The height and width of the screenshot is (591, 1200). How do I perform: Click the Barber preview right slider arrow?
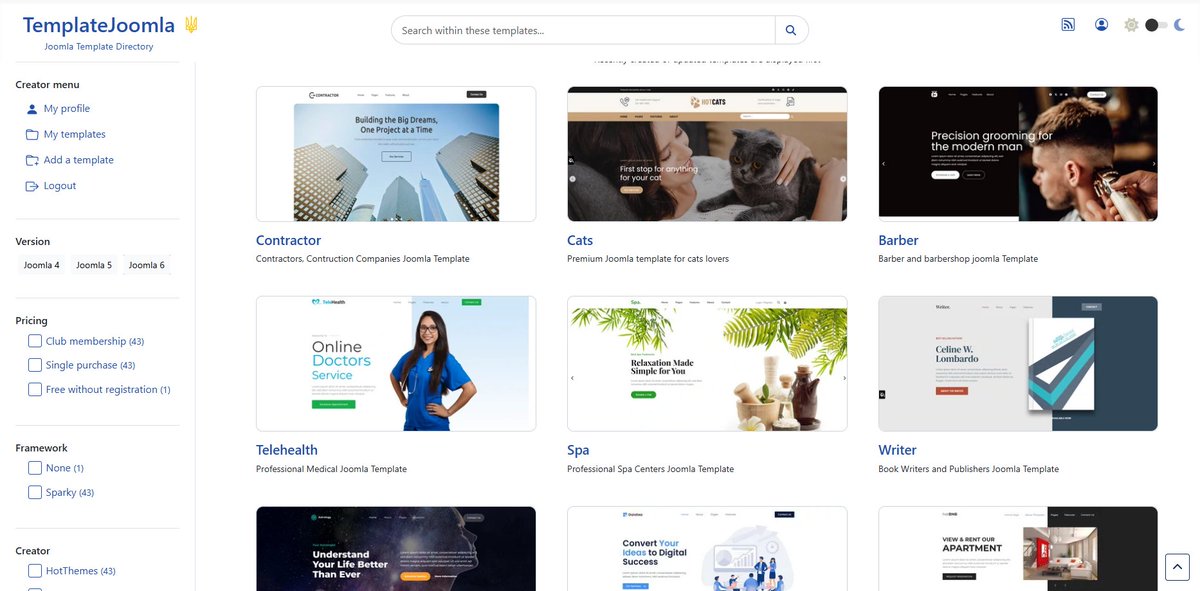[1153, 163]
